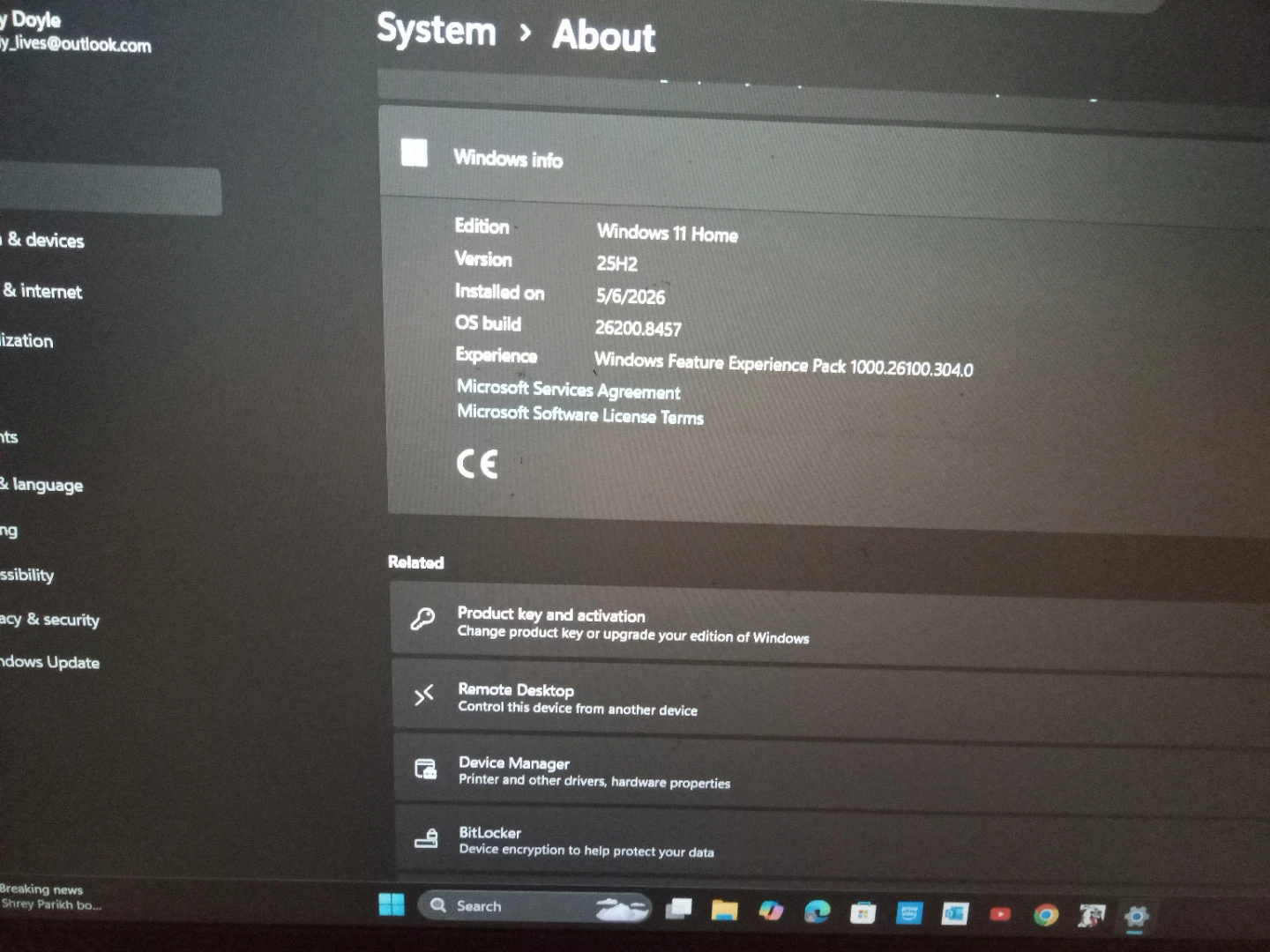Open the Windows Start menu
1270x952 pixels.
[x=392, y=904]
